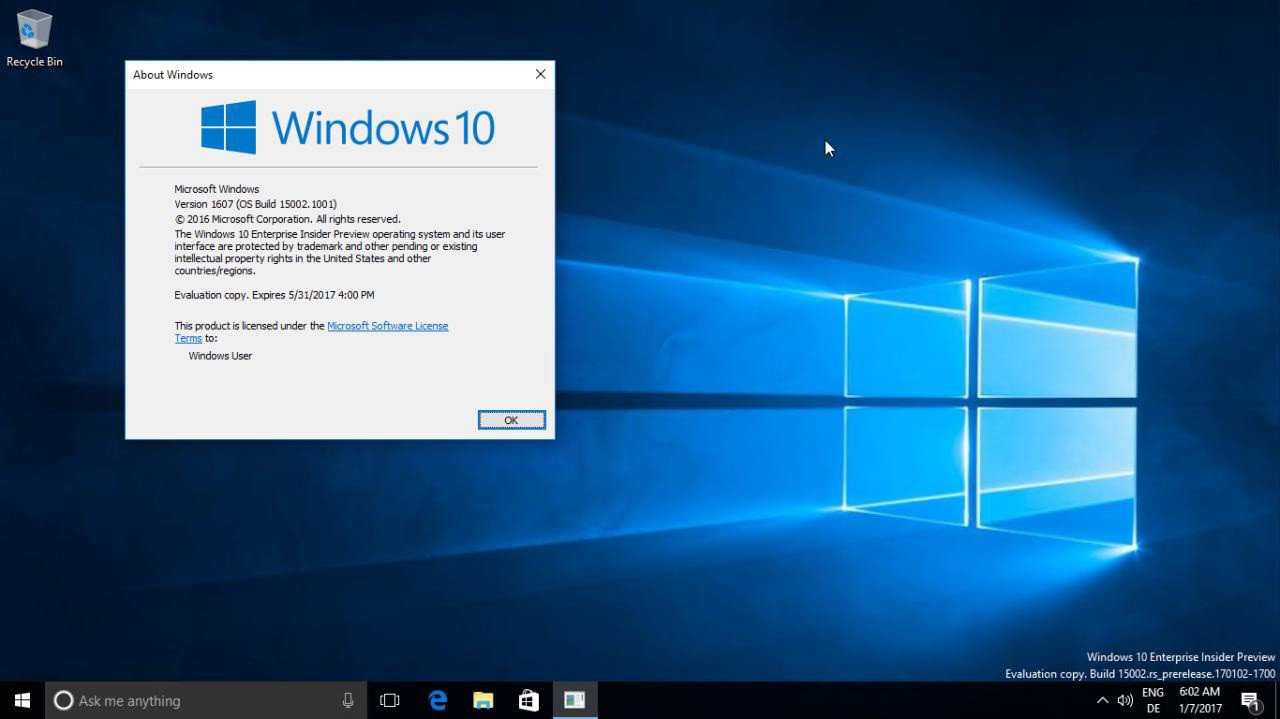
Task: Click the Windows 10 logo banner
Action: (347, 128)
